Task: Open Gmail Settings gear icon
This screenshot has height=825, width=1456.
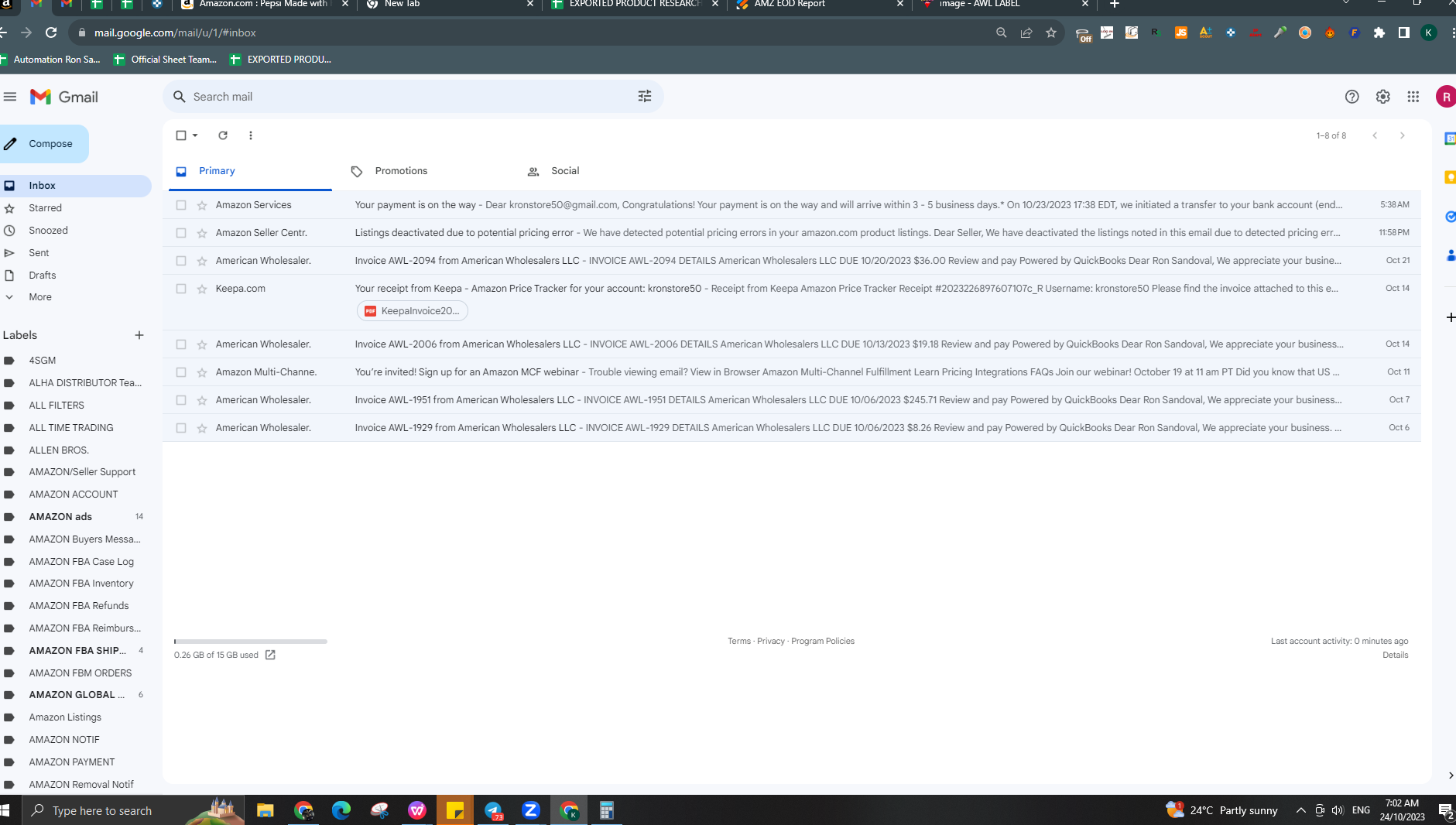Action: [x=1382, y=97]
